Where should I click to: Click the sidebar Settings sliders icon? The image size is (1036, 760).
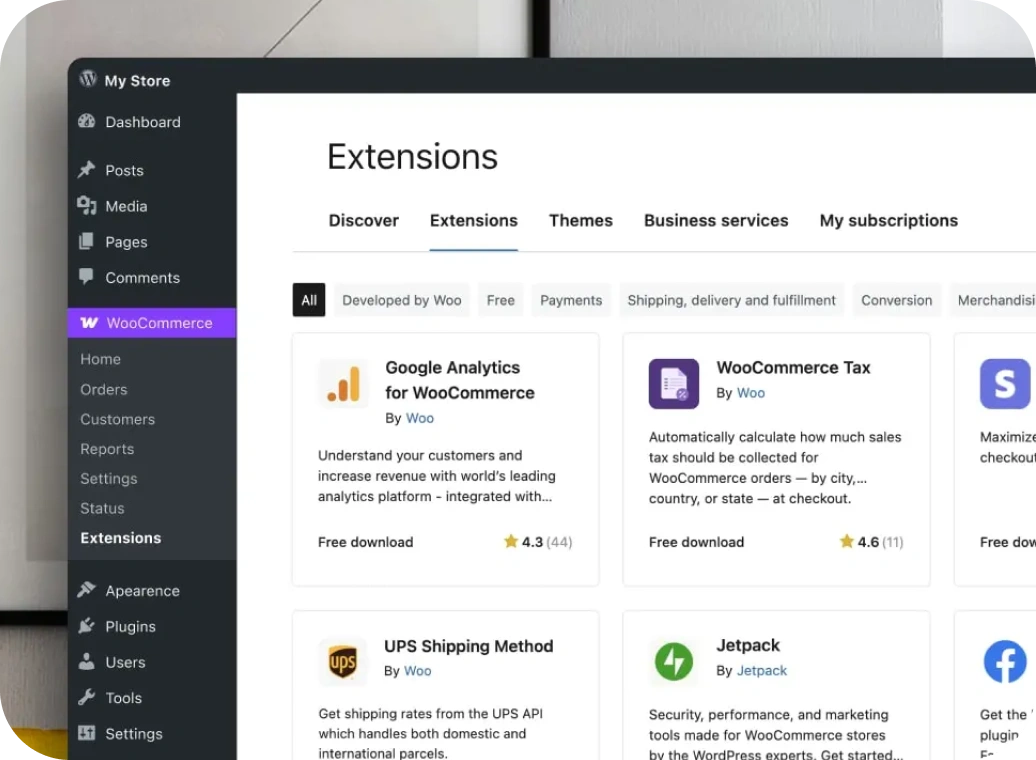tap(87, 732)
